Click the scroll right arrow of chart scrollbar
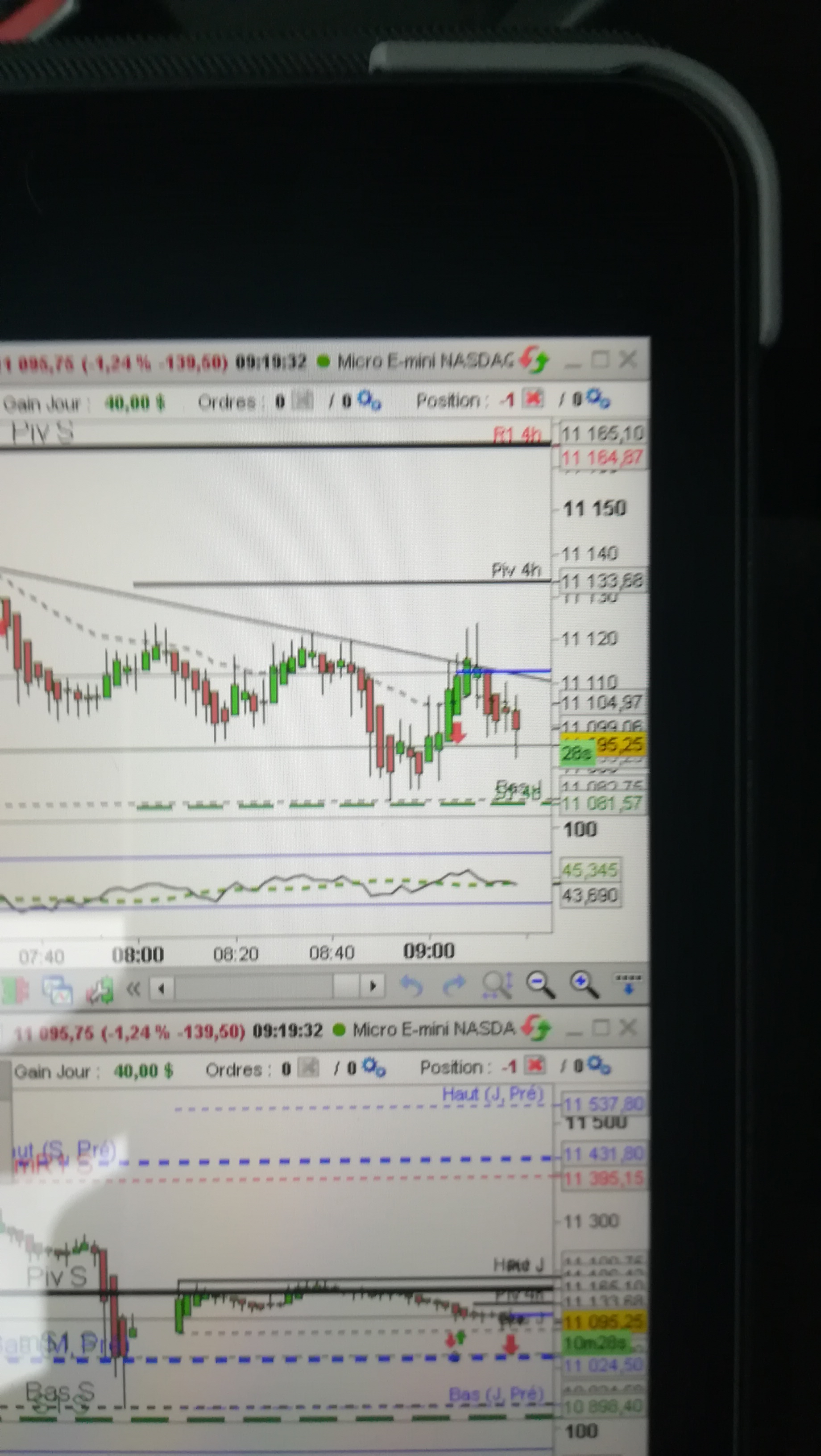This screenshot has height=1456, width=821. pyautogui.click(x=373, y=986)
